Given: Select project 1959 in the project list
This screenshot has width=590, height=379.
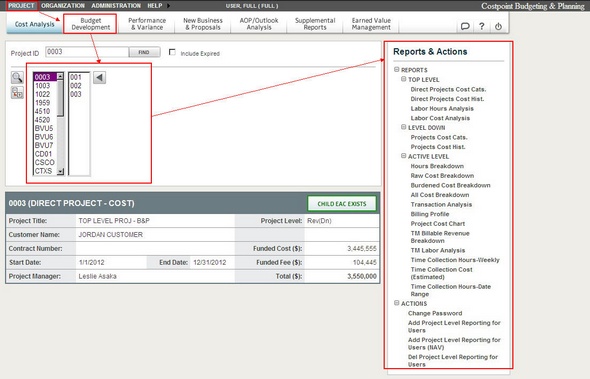Looking at the screenshot, I should (45, 103).
